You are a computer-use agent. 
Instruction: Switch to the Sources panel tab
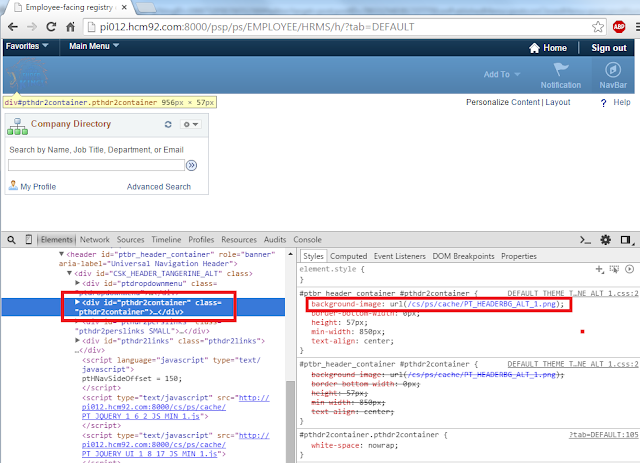130,240
